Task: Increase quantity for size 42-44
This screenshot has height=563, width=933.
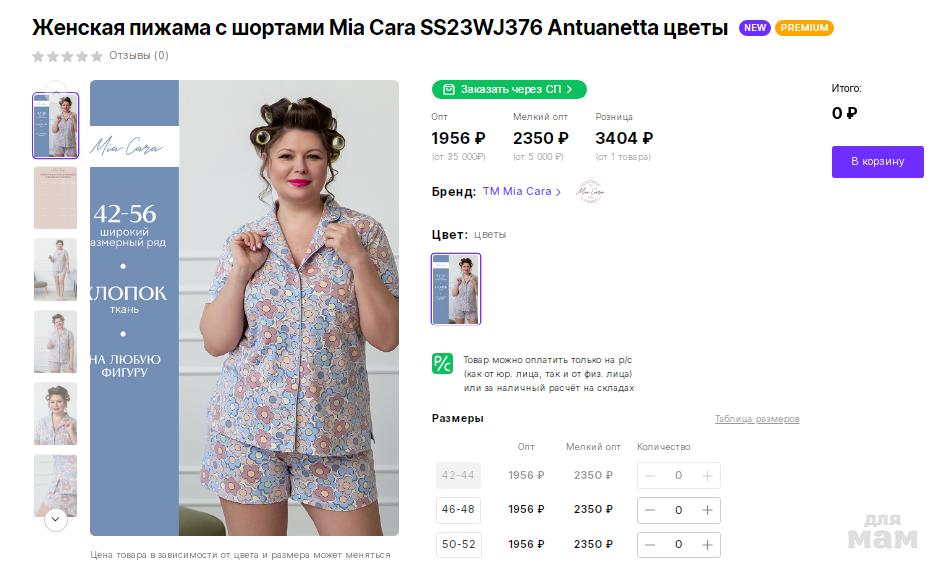Action: (x=707, y=476)
